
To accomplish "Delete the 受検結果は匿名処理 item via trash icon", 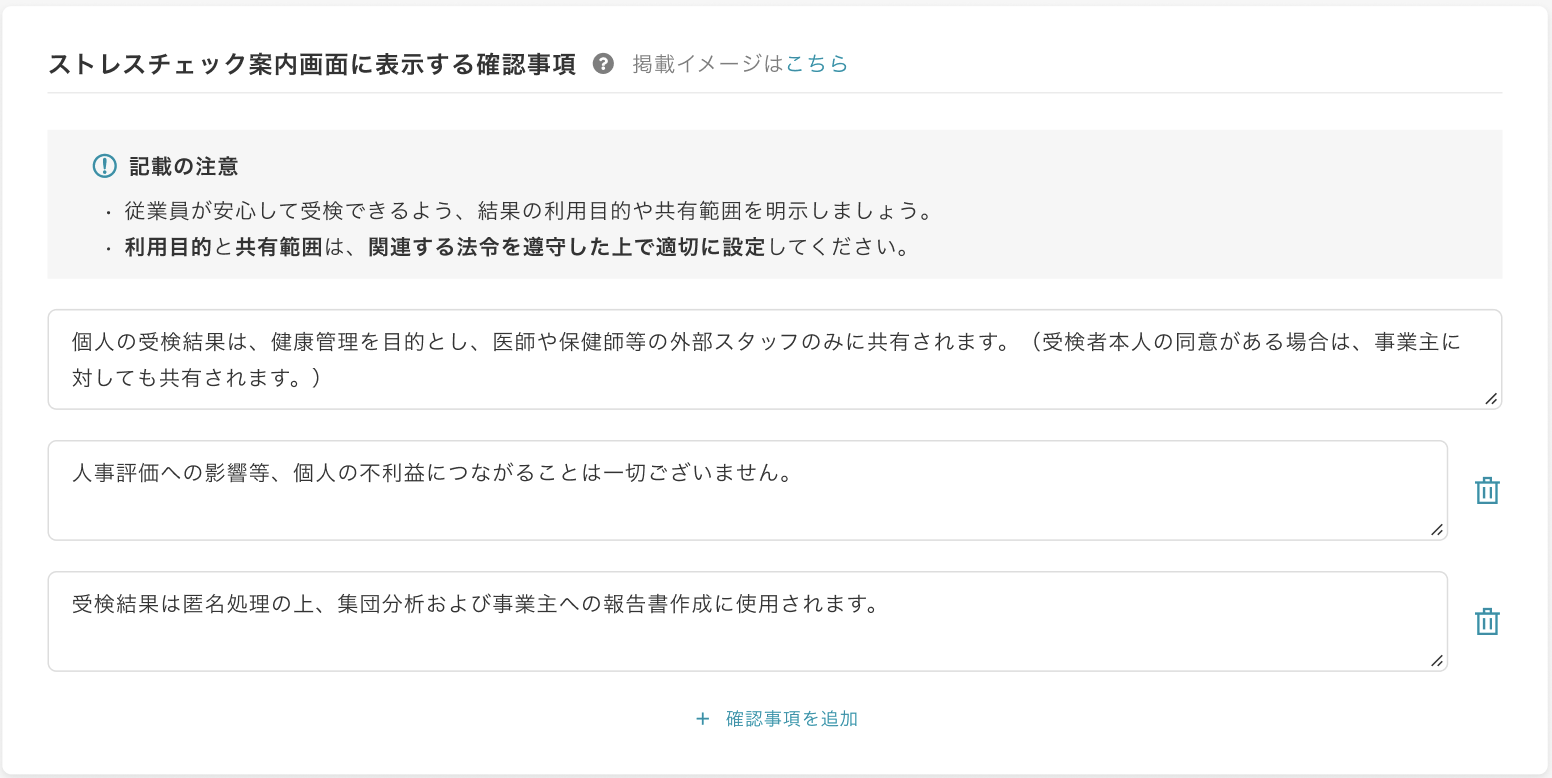I will point(1486,620).
